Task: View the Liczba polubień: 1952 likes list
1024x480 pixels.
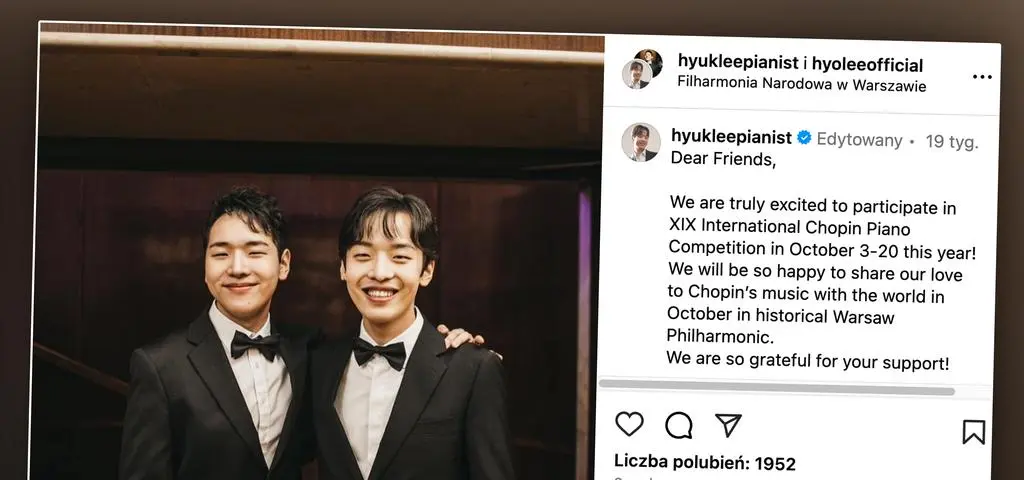Action: click(x=705, y=462)
